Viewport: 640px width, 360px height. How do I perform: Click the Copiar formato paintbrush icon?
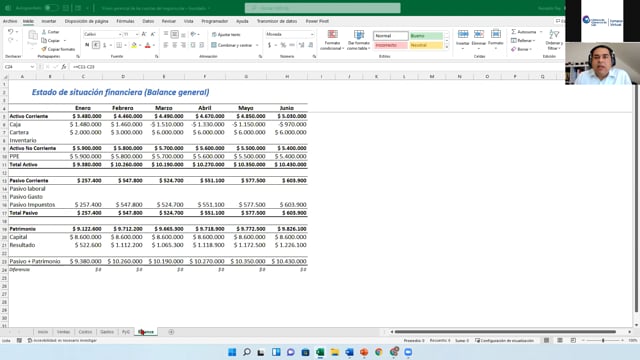click(x=43, y=49)
